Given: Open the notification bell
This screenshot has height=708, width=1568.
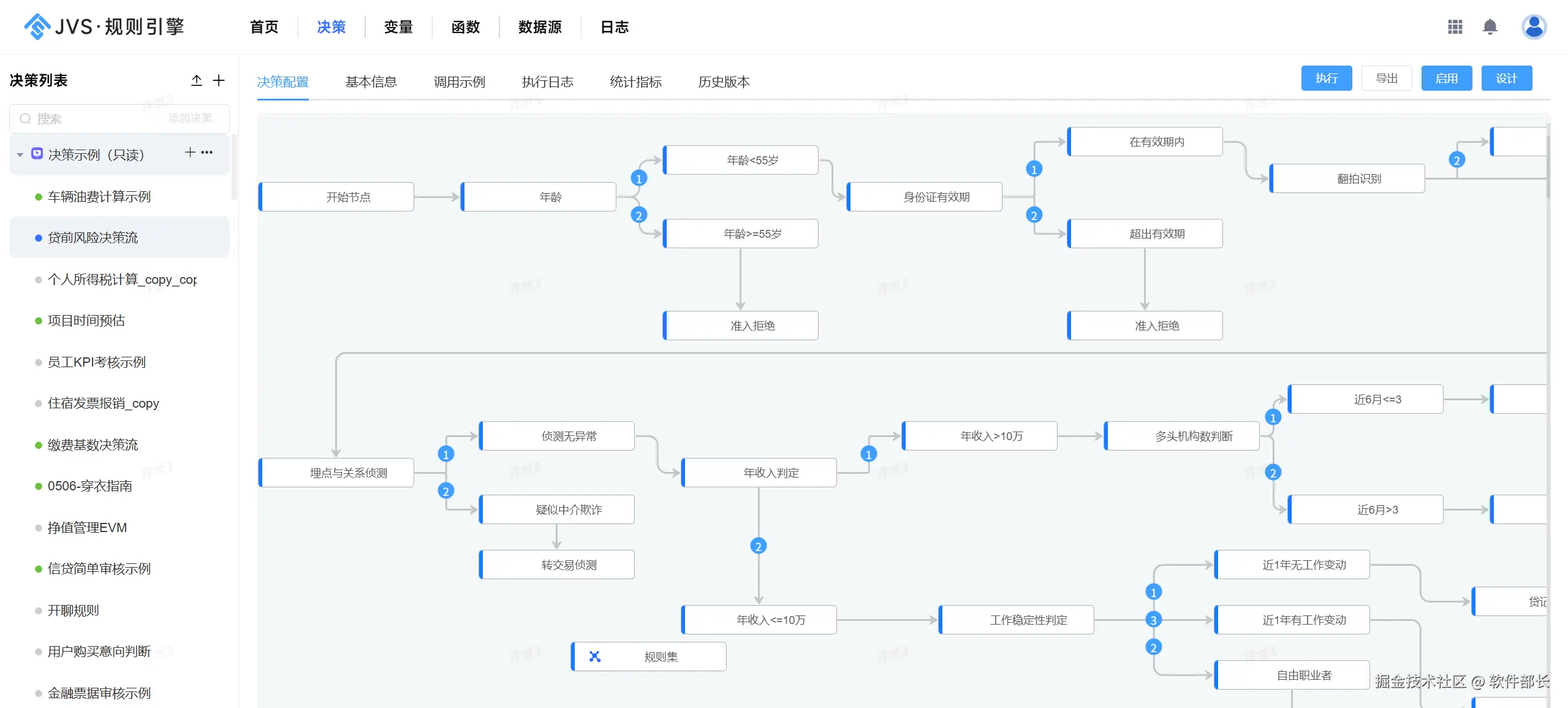Looking at the screenshot, I should click(1490, 27).
